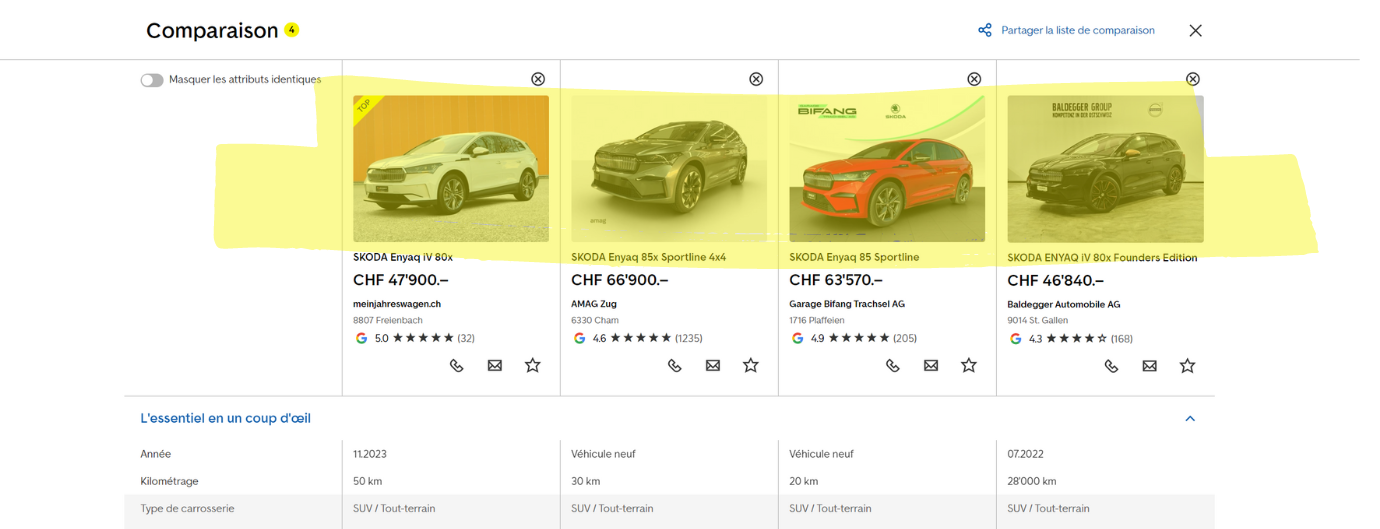
Task: Call AMAG Zug using the phone icon
Action: [674, 366]
